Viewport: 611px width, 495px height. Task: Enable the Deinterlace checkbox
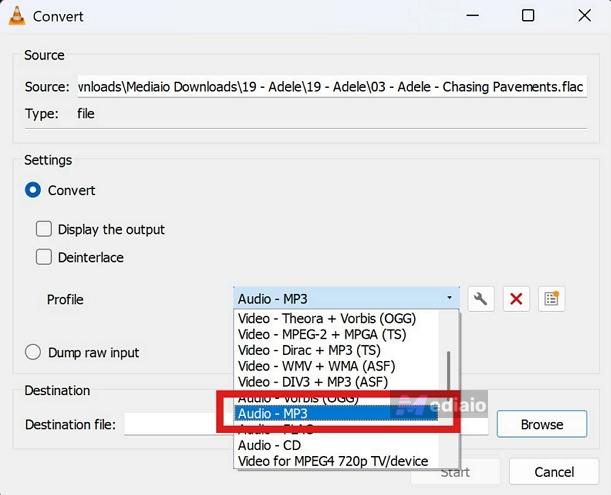point(44,257)
